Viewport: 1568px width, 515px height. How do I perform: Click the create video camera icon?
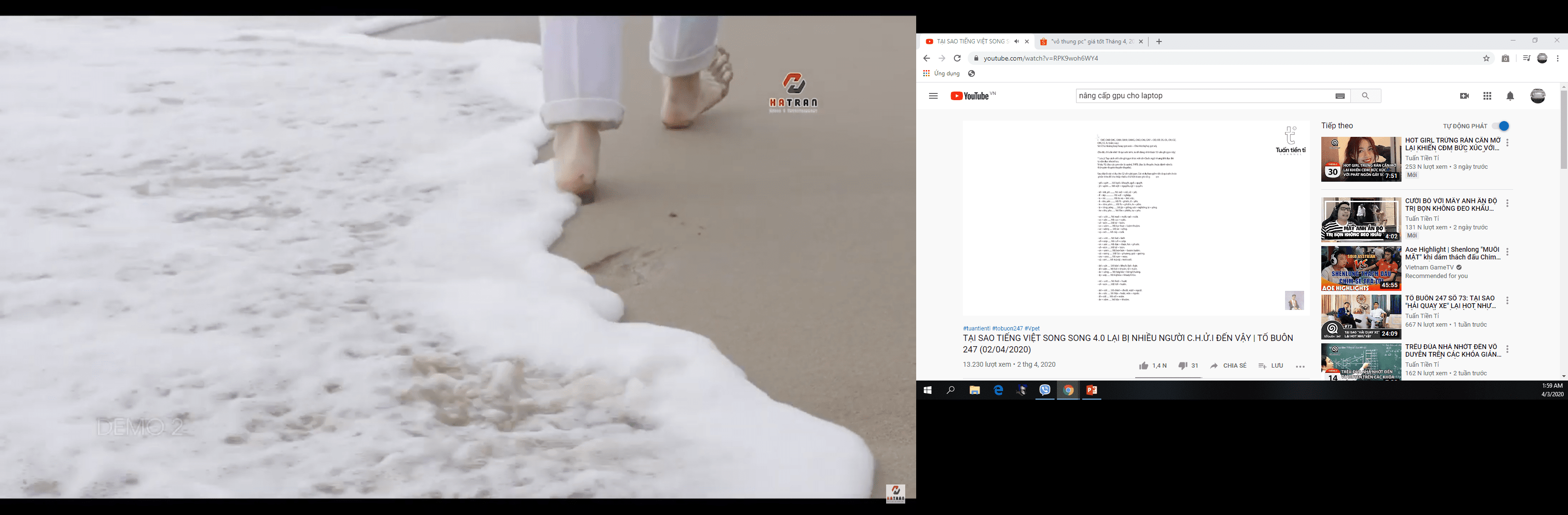1464,96
